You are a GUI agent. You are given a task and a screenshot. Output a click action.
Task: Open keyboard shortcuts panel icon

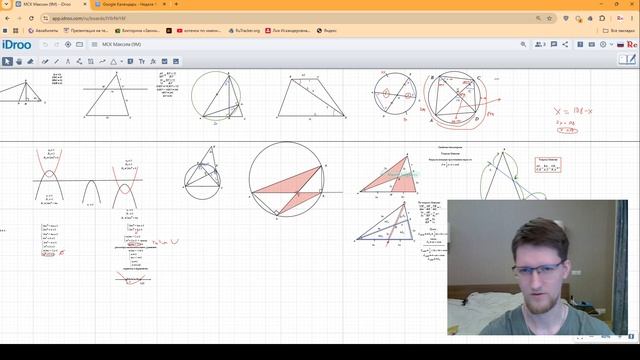591,44
